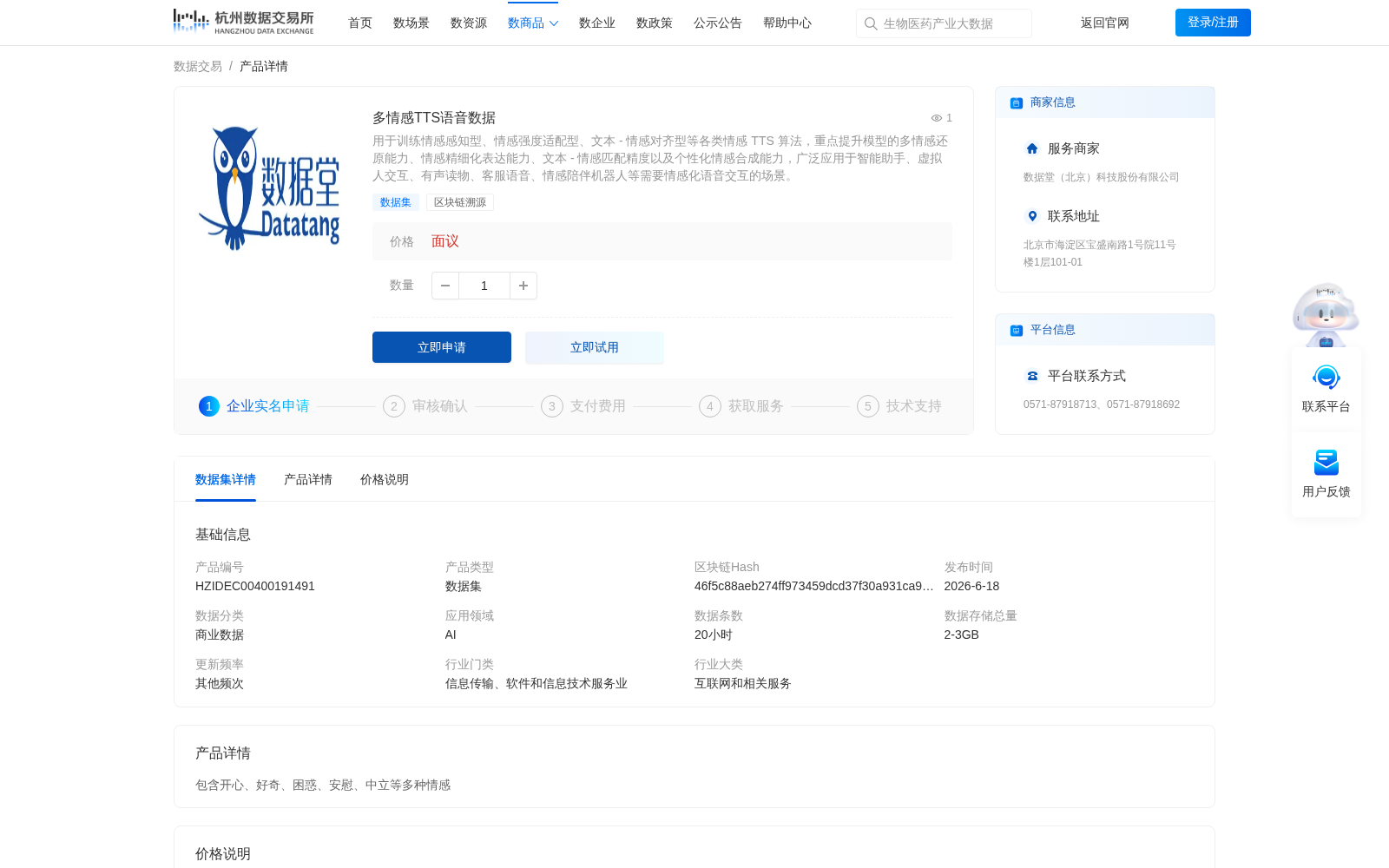
Task: Select the 价格说明 tab
Action: (x=385, y=479)
